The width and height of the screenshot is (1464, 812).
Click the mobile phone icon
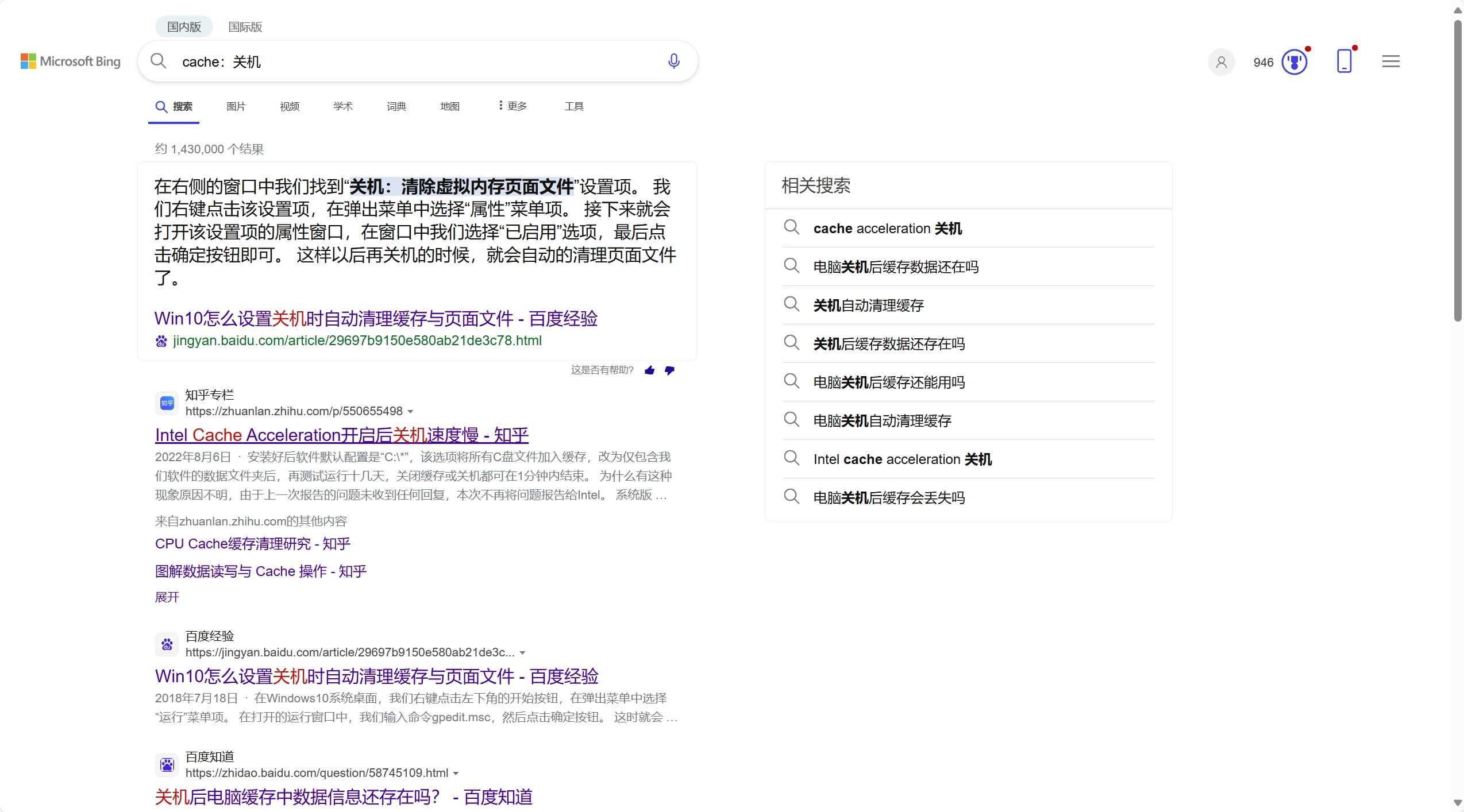click(1344, 61)
